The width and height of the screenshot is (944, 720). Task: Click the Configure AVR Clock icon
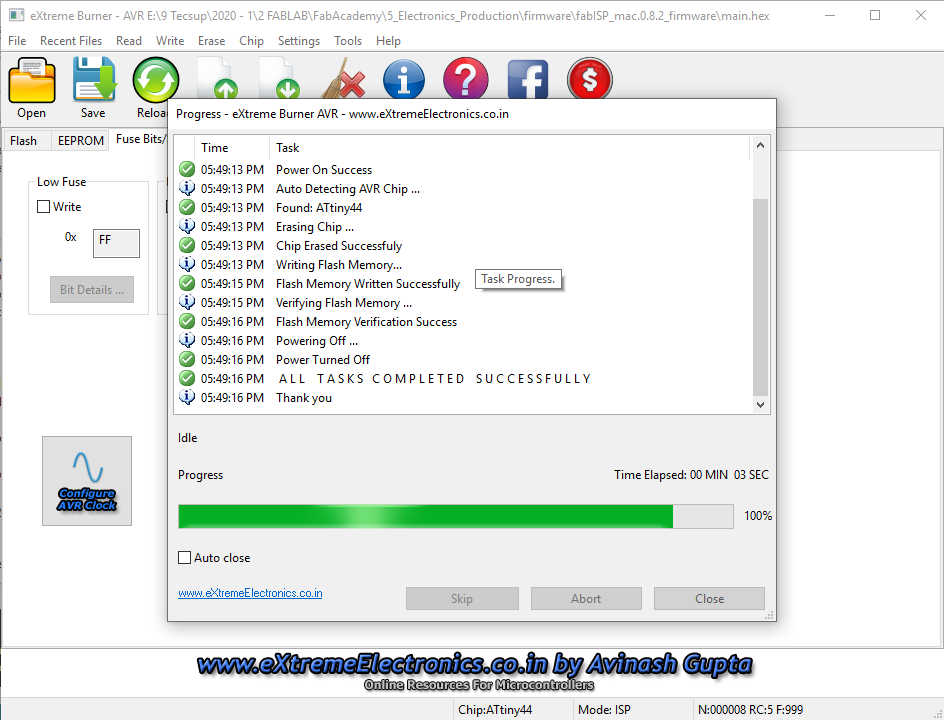[x=87, y=481]
